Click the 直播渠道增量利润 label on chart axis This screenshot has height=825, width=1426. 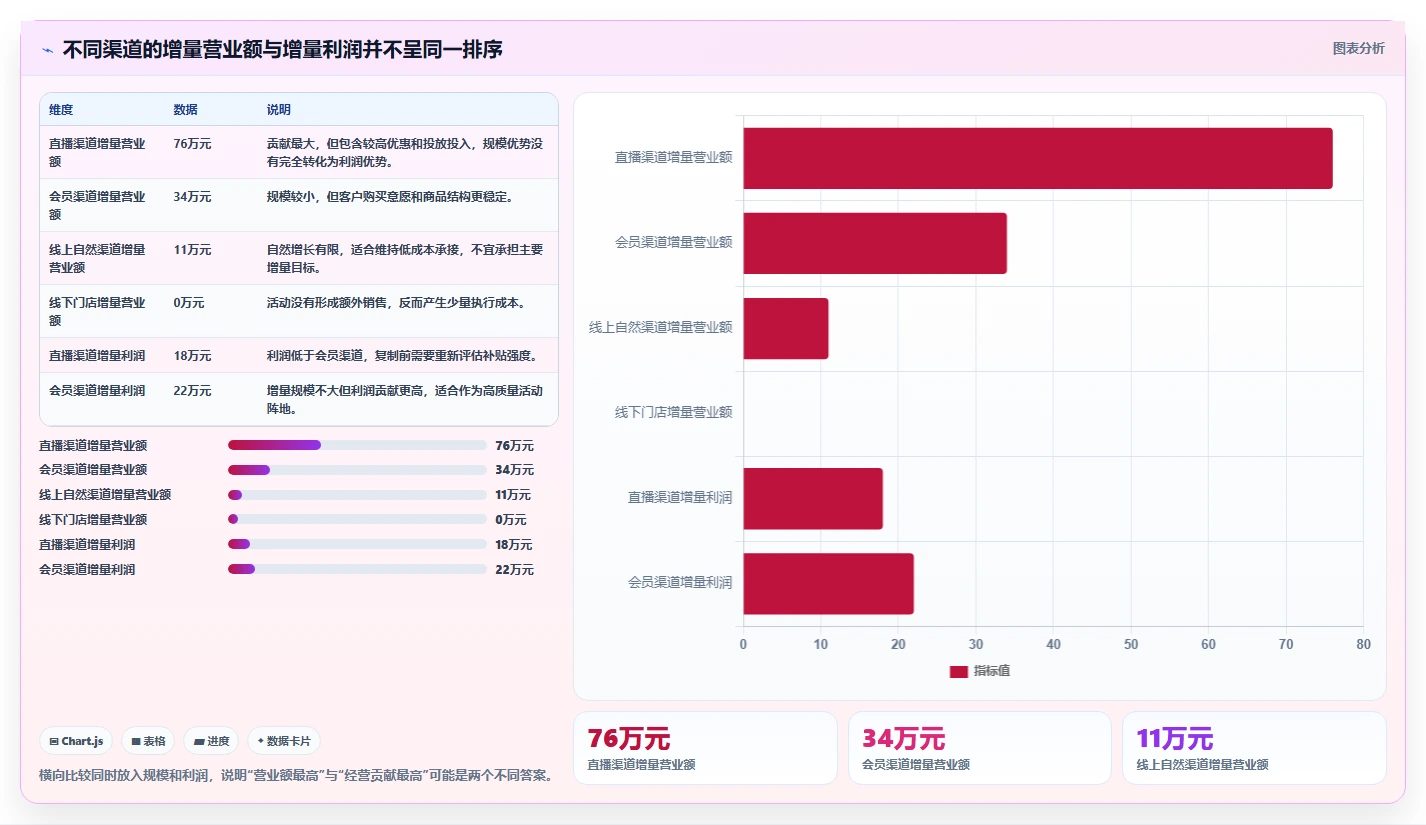click(x=680, y=497)
